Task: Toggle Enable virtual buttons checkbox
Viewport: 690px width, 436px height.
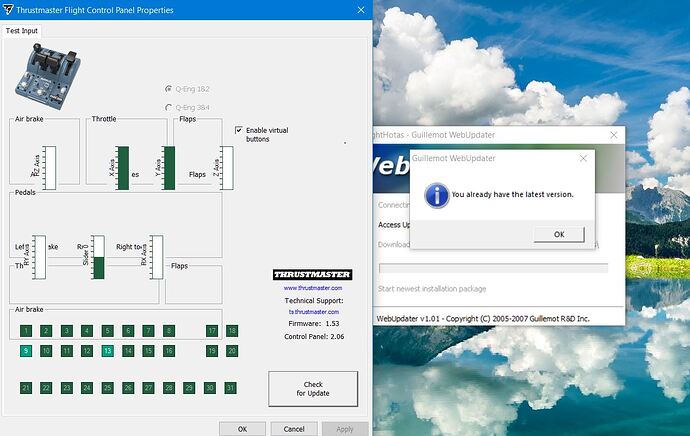Action: (239, 130)
